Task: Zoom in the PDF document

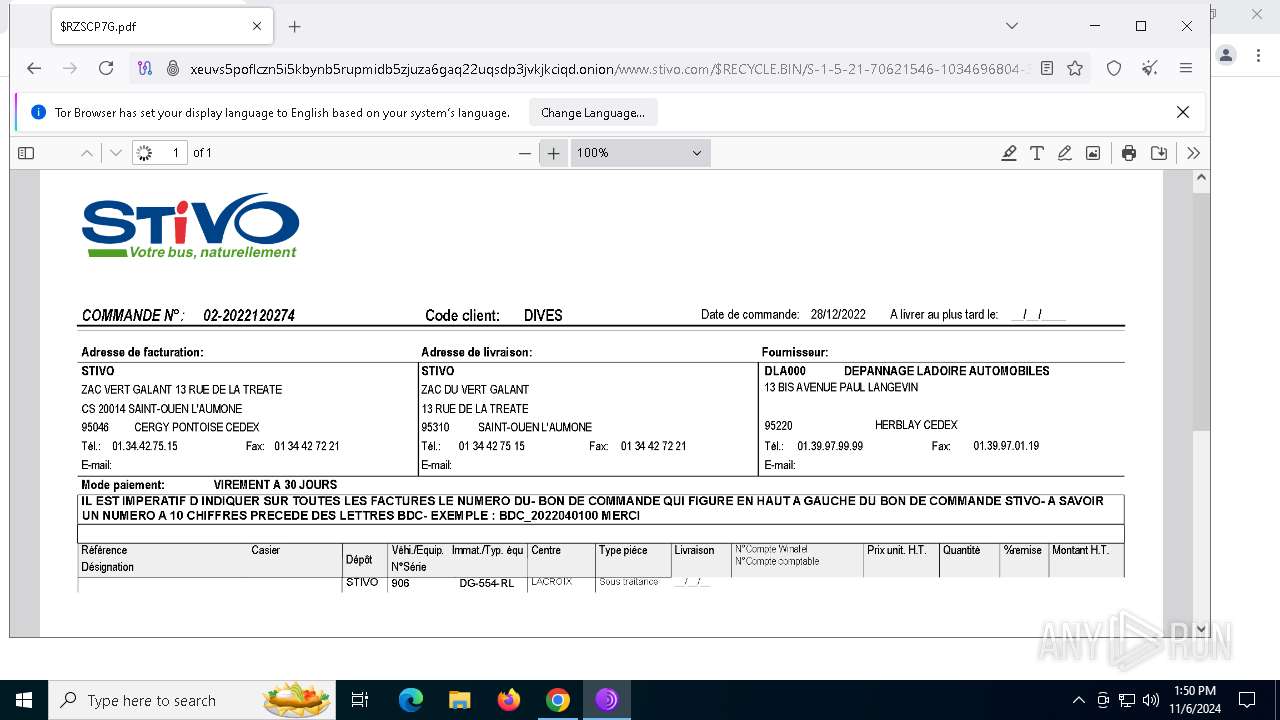Action: point(553,153)
